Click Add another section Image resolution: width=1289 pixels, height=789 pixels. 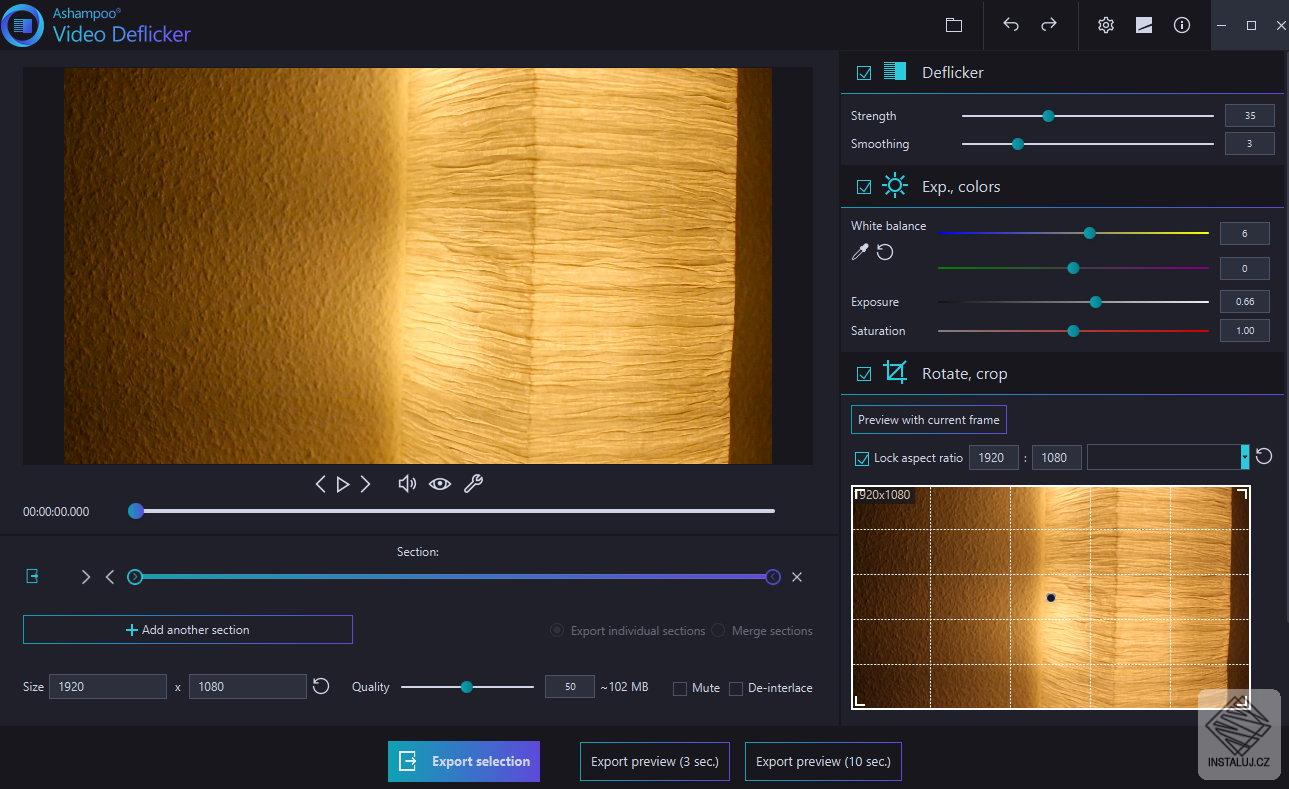point(188,630)
